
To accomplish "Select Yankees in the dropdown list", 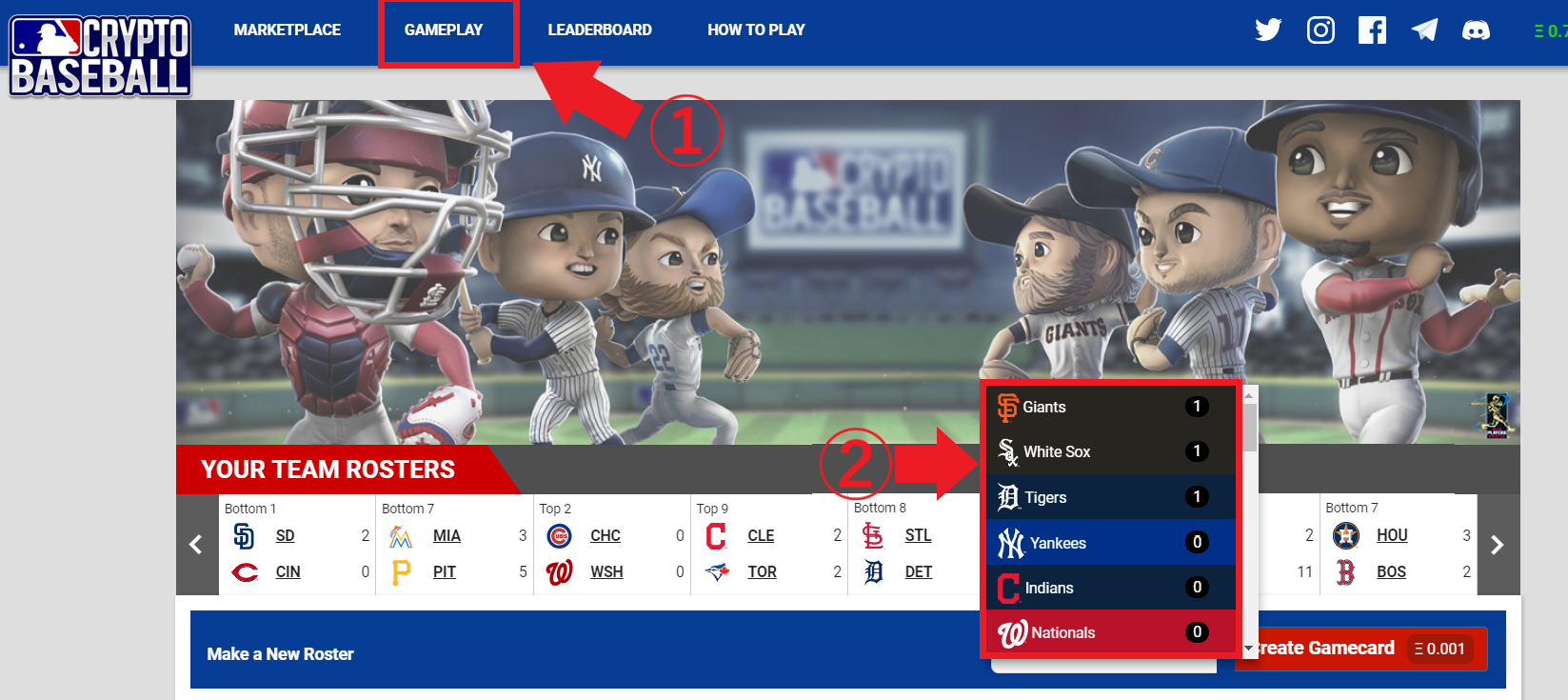I will 1110,542.
